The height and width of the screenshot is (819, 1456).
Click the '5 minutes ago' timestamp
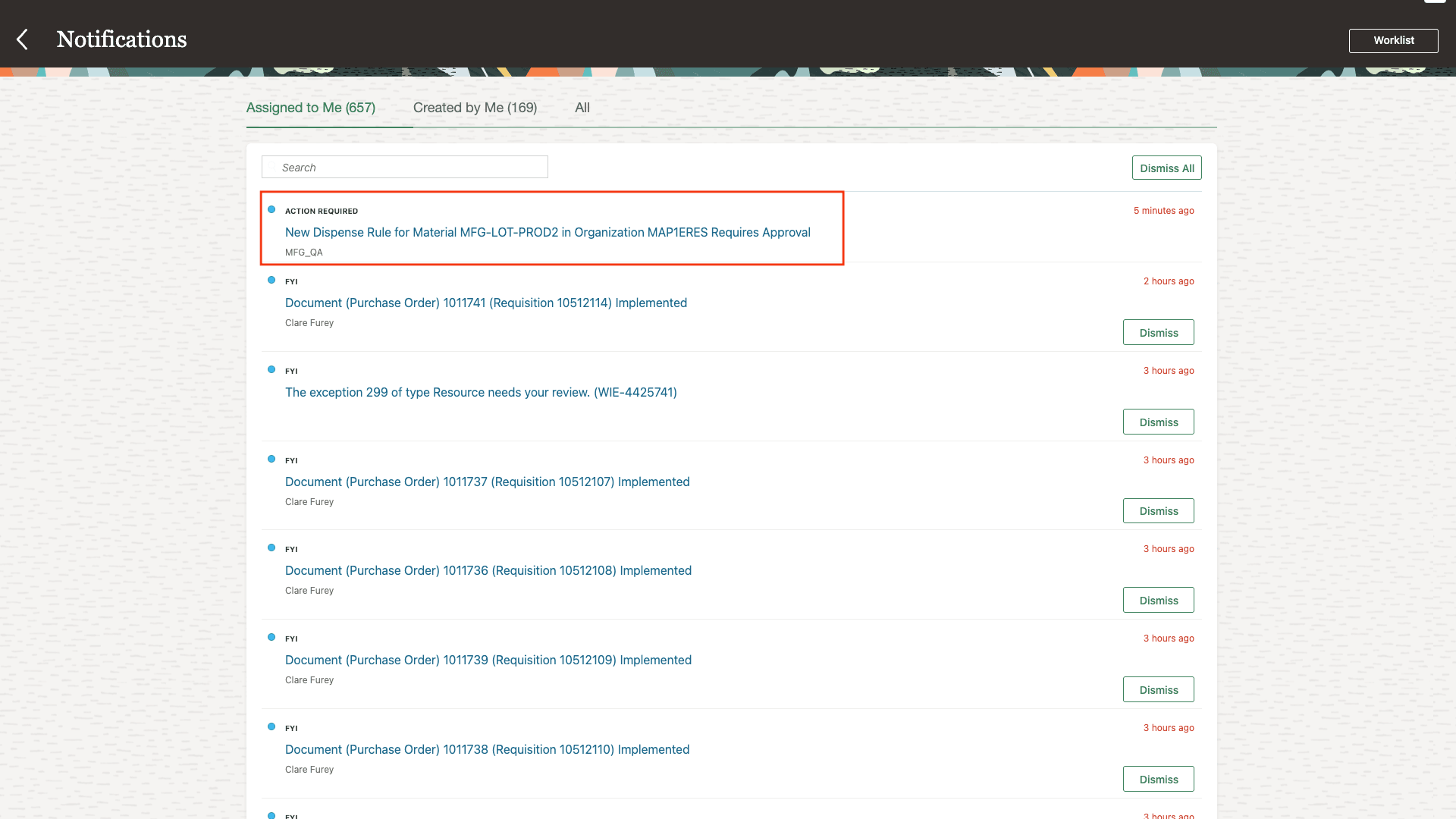click(1163, 211)
